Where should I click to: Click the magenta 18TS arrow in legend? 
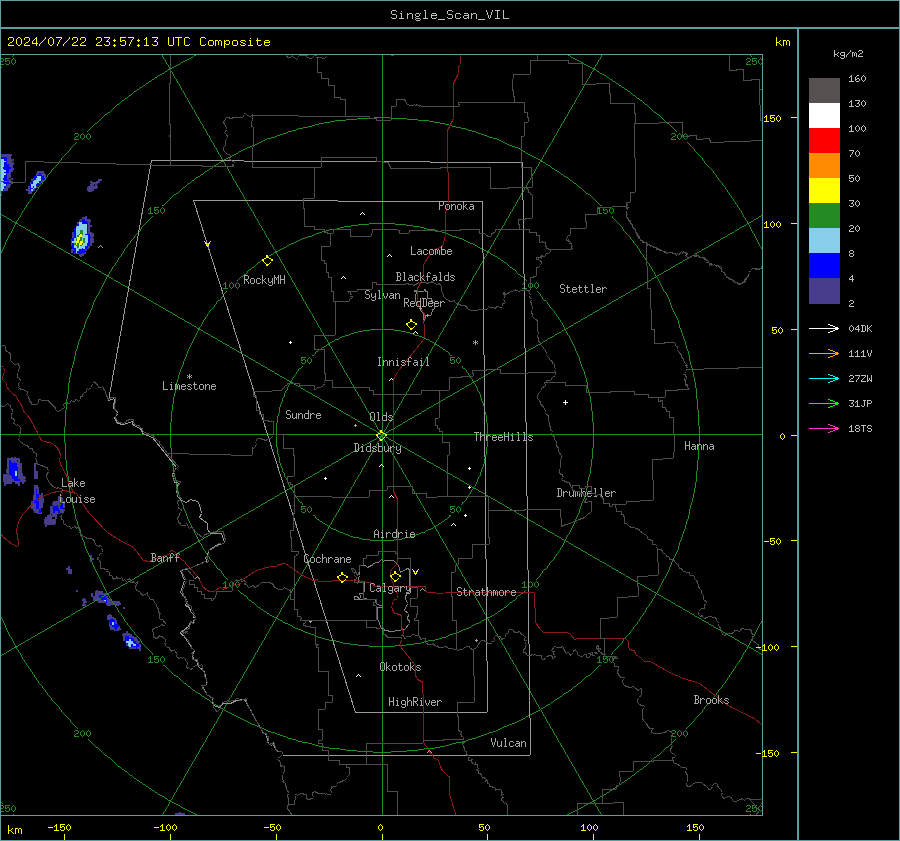coord(824,428)
